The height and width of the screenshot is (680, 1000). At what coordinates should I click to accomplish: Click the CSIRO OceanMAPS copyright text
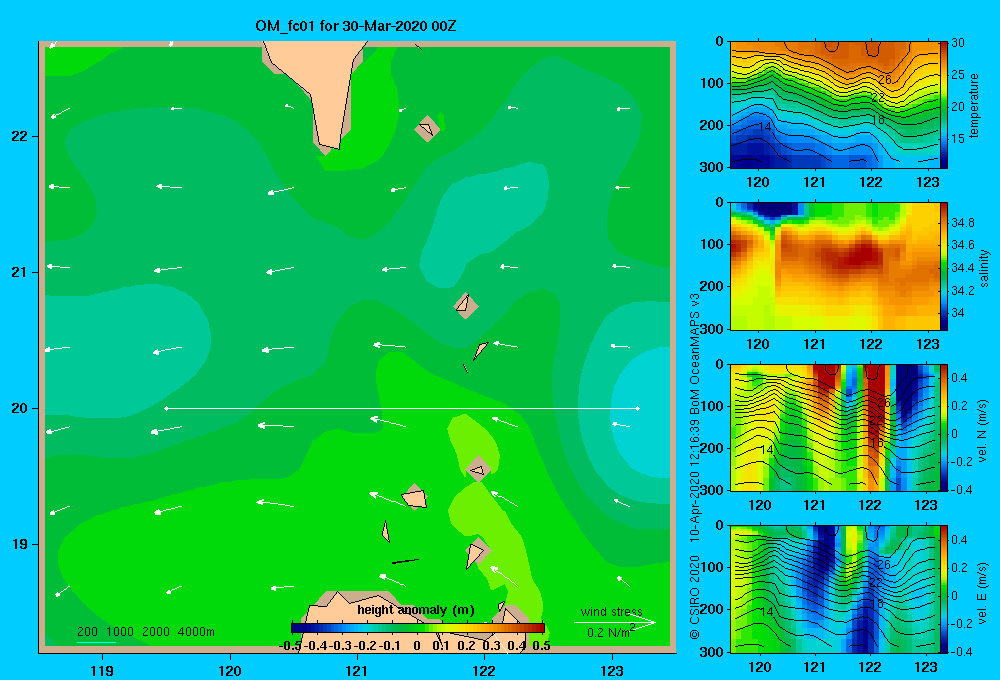pos(695,466)
